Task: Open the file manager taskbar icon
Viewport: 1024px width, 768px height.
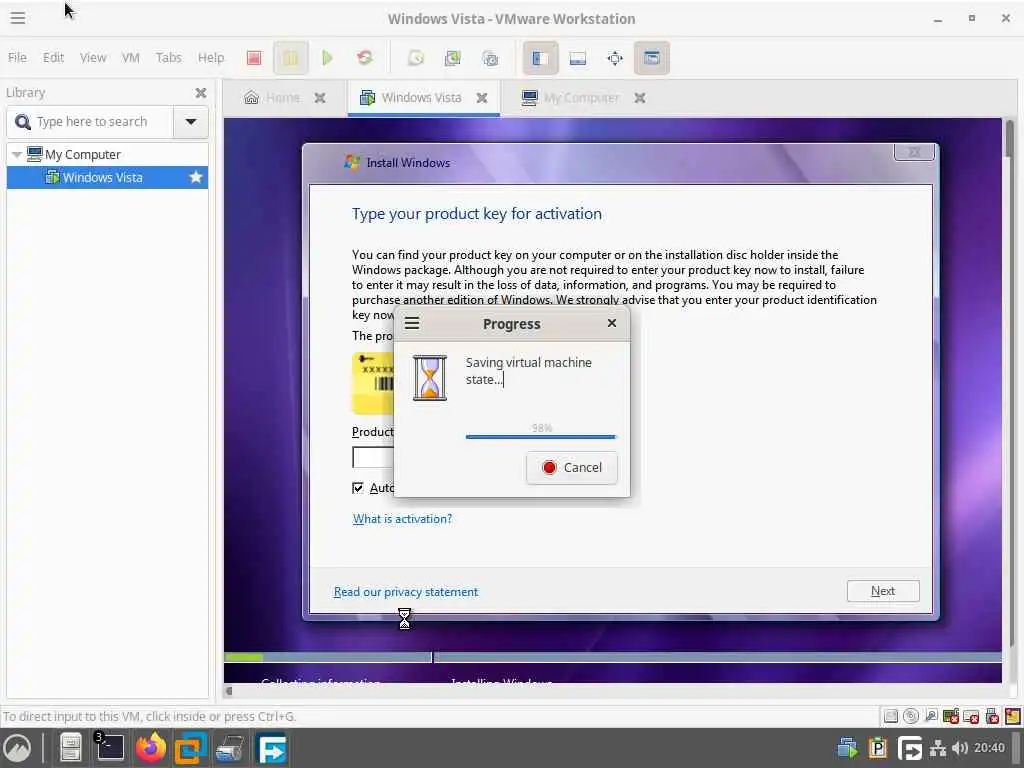Action: [70, 748]
